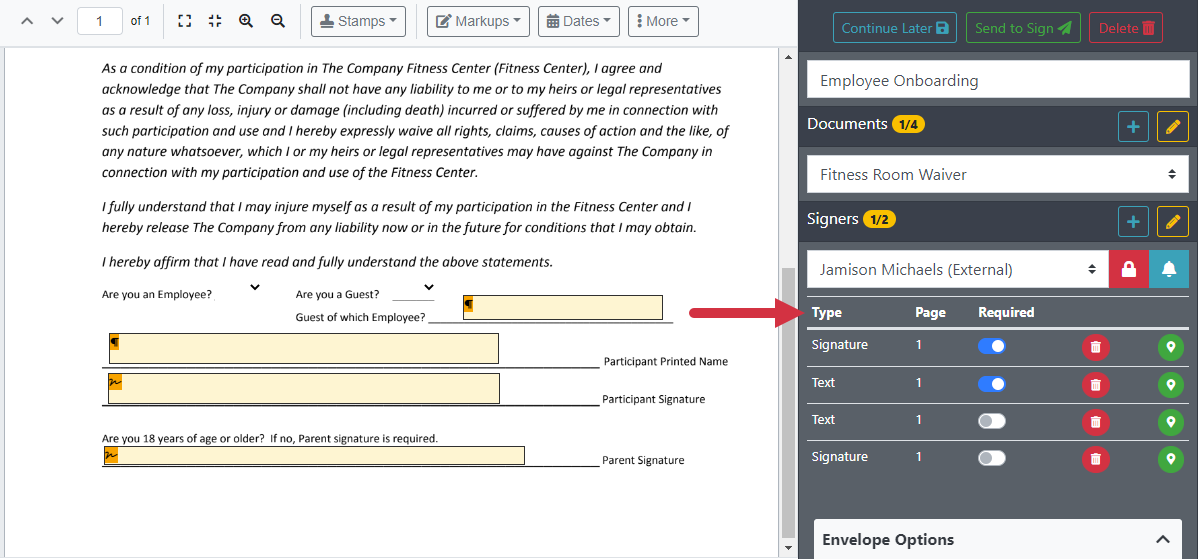Click the zoom out magnifier icon

(278, 21)
